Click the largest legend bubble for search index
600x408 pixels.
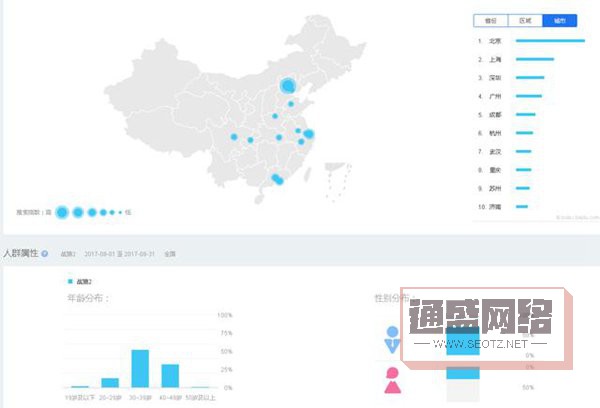point(61,212)
